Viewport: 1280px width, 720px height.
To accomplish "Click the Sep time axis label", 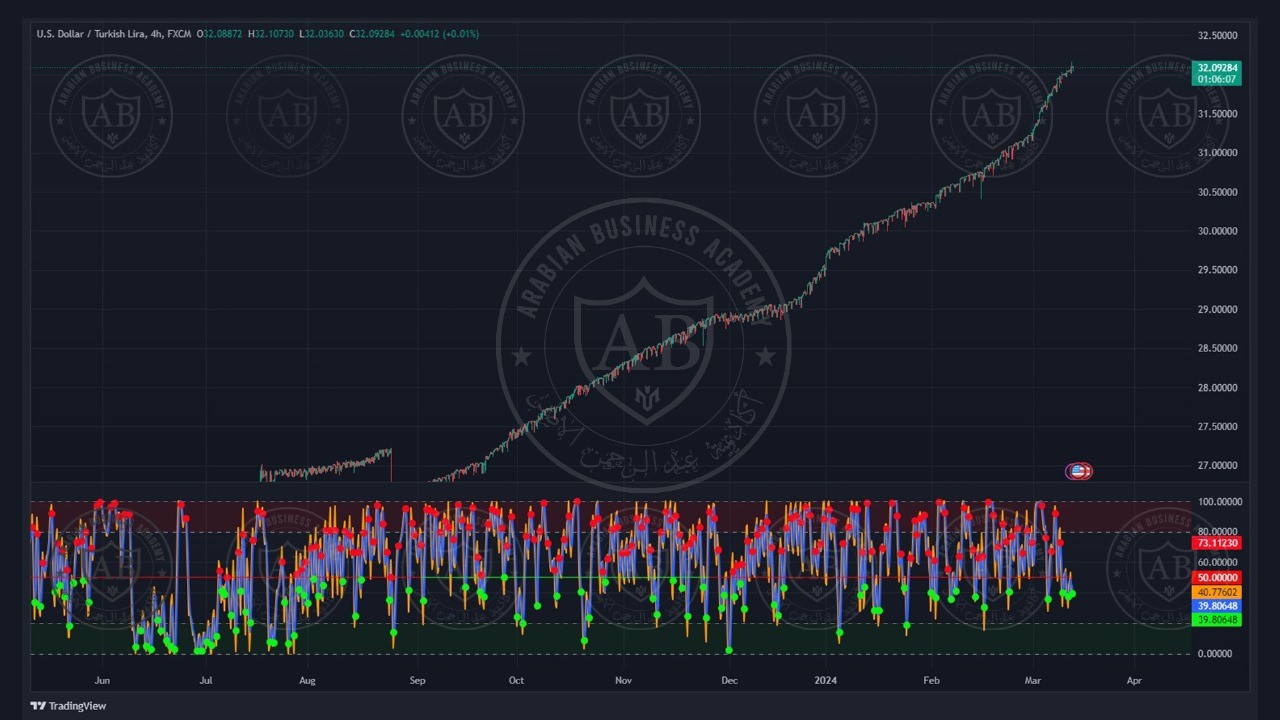I will tap(417, 680).
